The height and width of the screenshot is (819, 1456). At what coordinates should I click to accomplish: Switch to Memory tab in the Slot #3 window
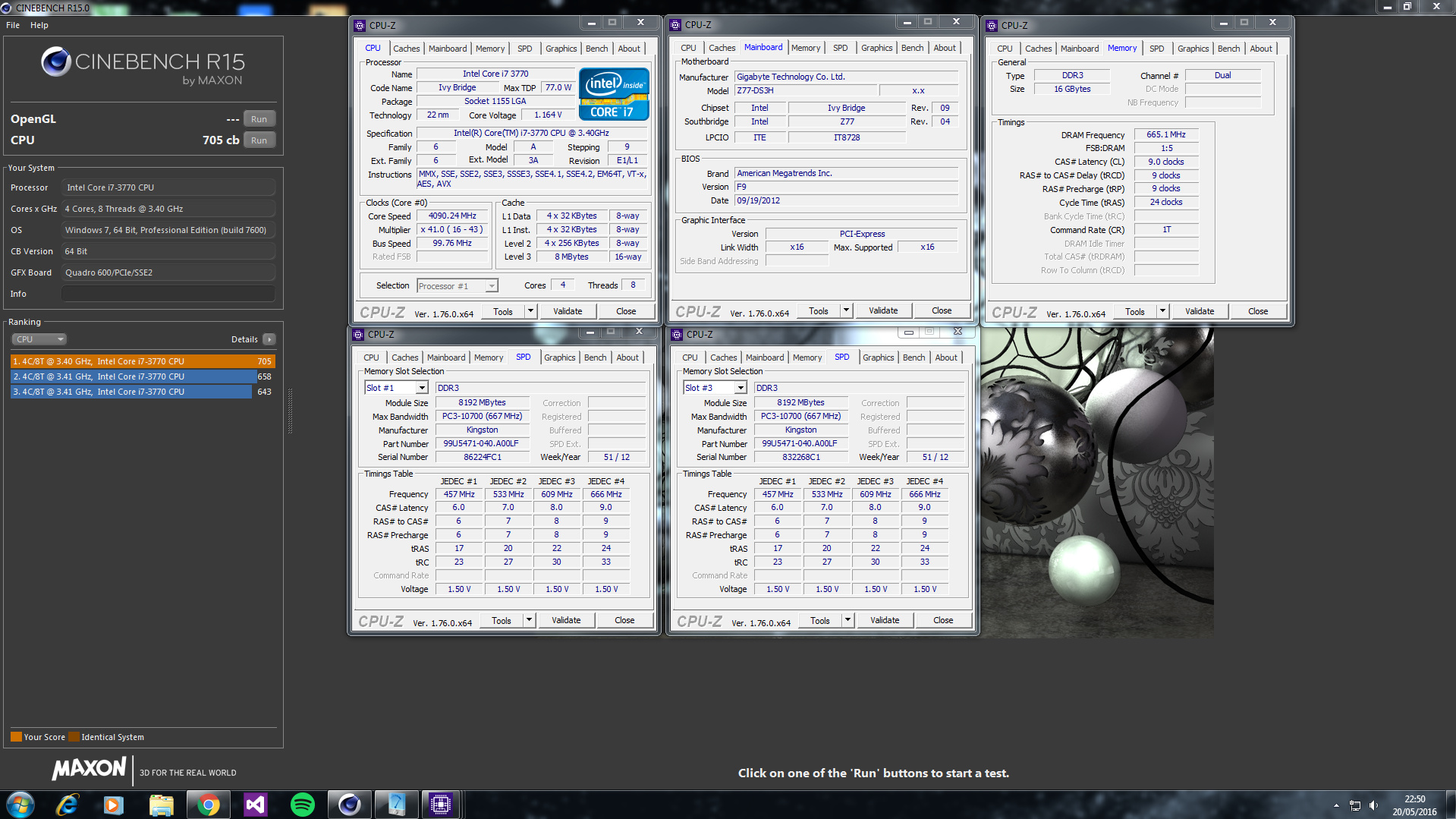(x=807, y=358)
